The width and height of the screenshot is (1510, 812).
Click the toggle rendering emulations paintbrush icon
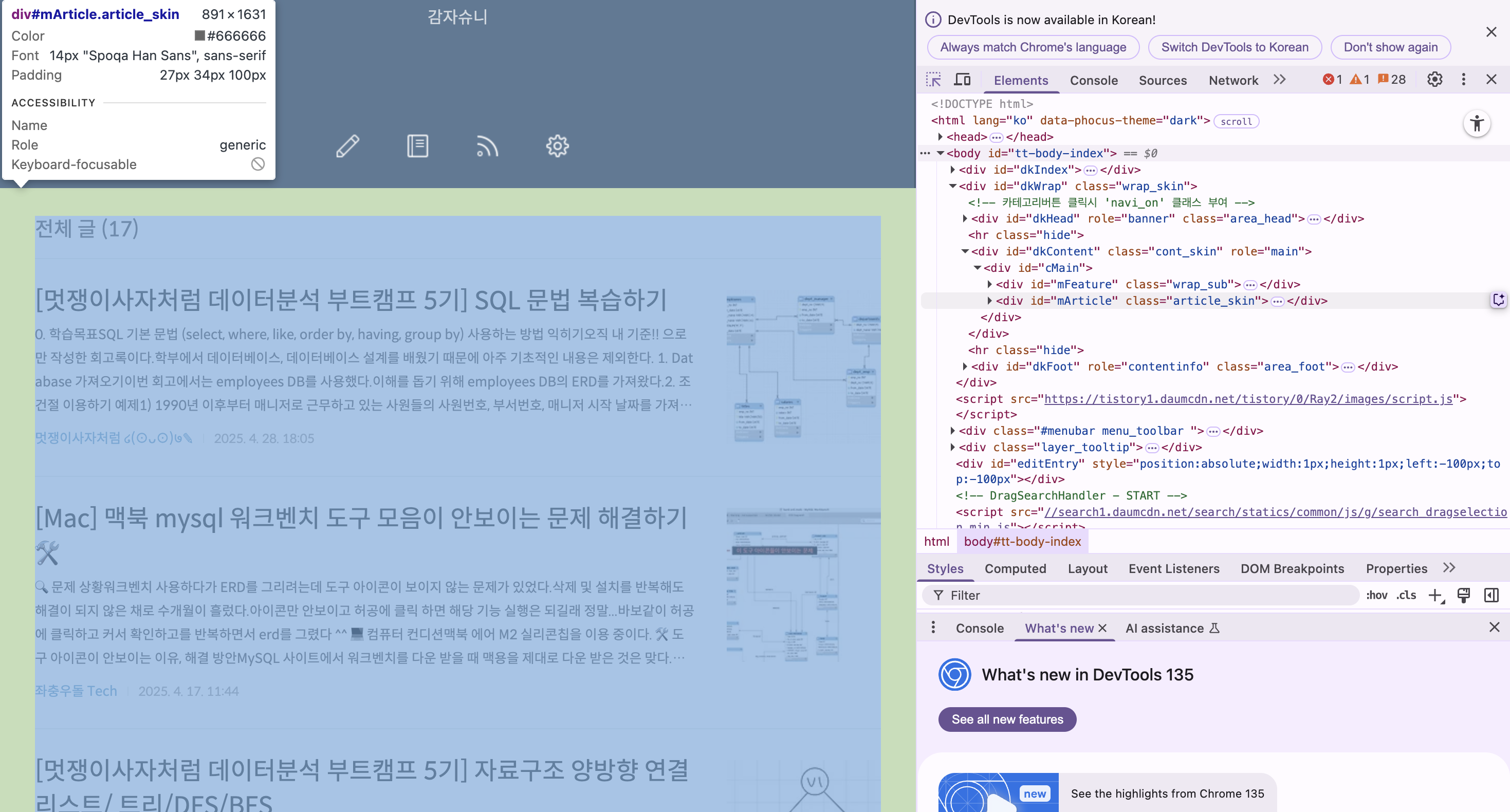point(1464,596)
